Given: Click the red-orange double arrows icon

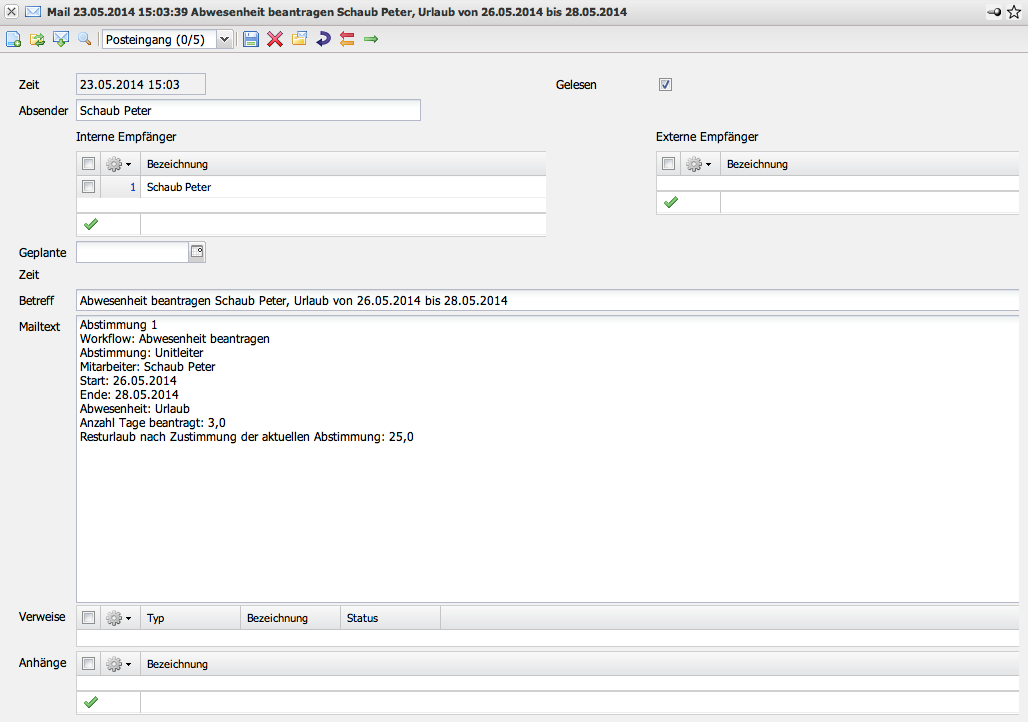Looking at the screenshot, I should pyautogui.click(x=347, y=39).
